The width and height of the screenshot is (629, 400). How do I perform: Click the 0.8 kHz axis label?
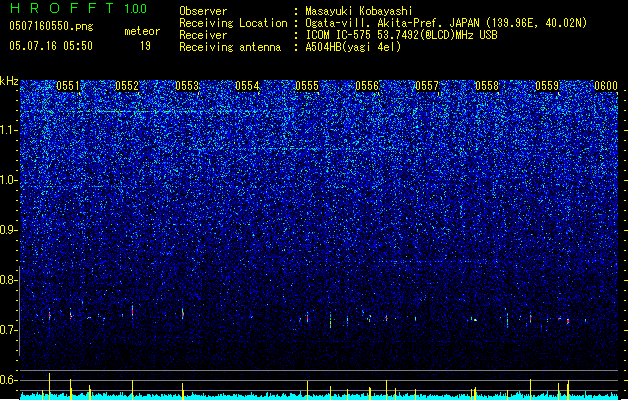[x=9, y=280]
